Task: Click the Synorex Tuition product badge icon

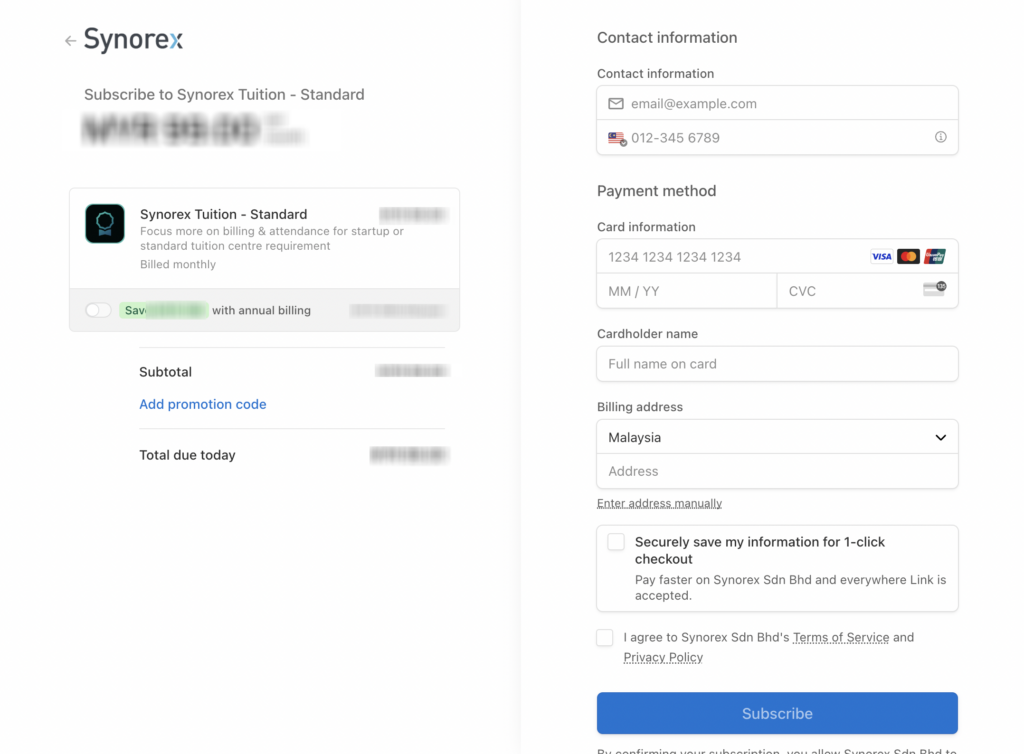Action: [x=104, y=223]
